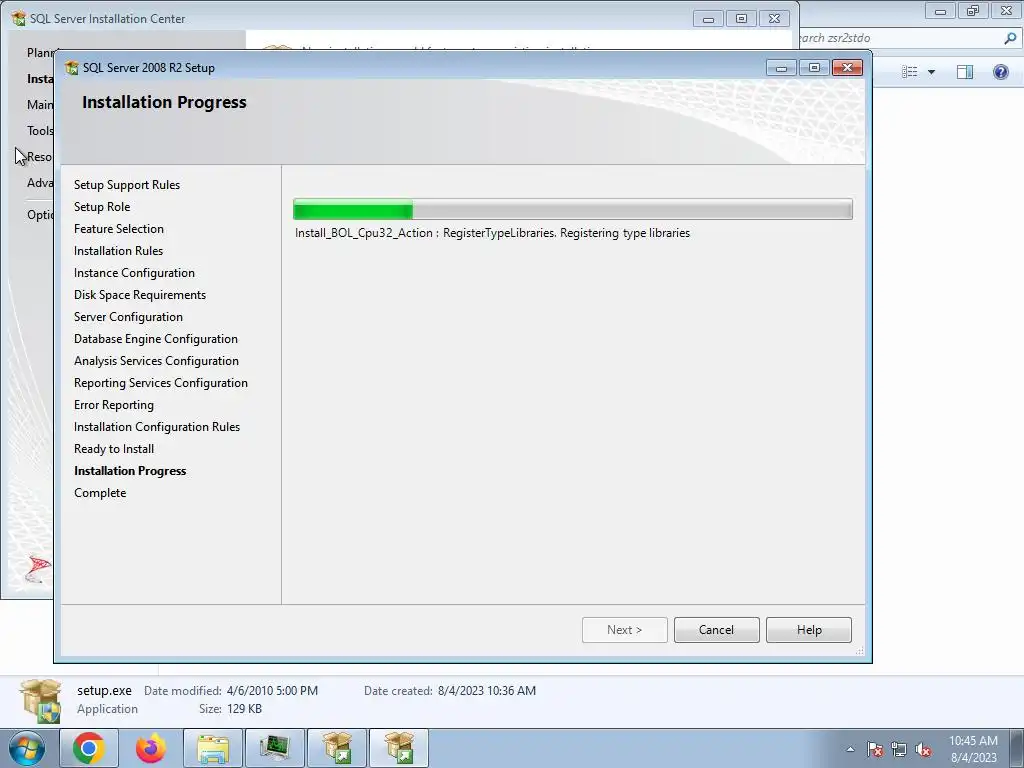Minimize the SQL Server 2008 R2 Setup window

coord(781,67)
